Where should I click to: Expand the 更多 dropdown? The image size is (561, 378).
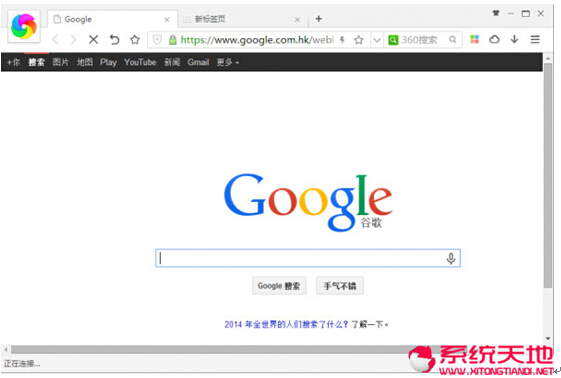coord(228,62)
